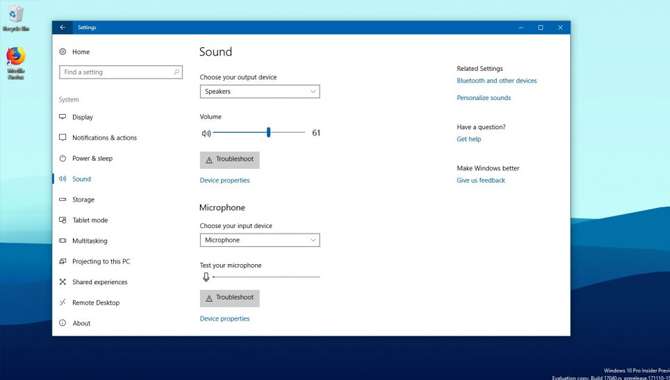This screenshot has height=380, width=670.
Task: Go to Settings Home
Action: [x=81, y=52]
